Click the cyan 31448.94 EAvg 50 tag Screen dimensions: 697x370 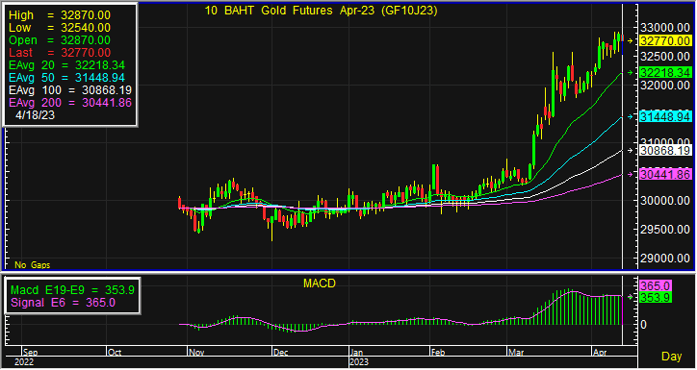click(x=665, y=117)
